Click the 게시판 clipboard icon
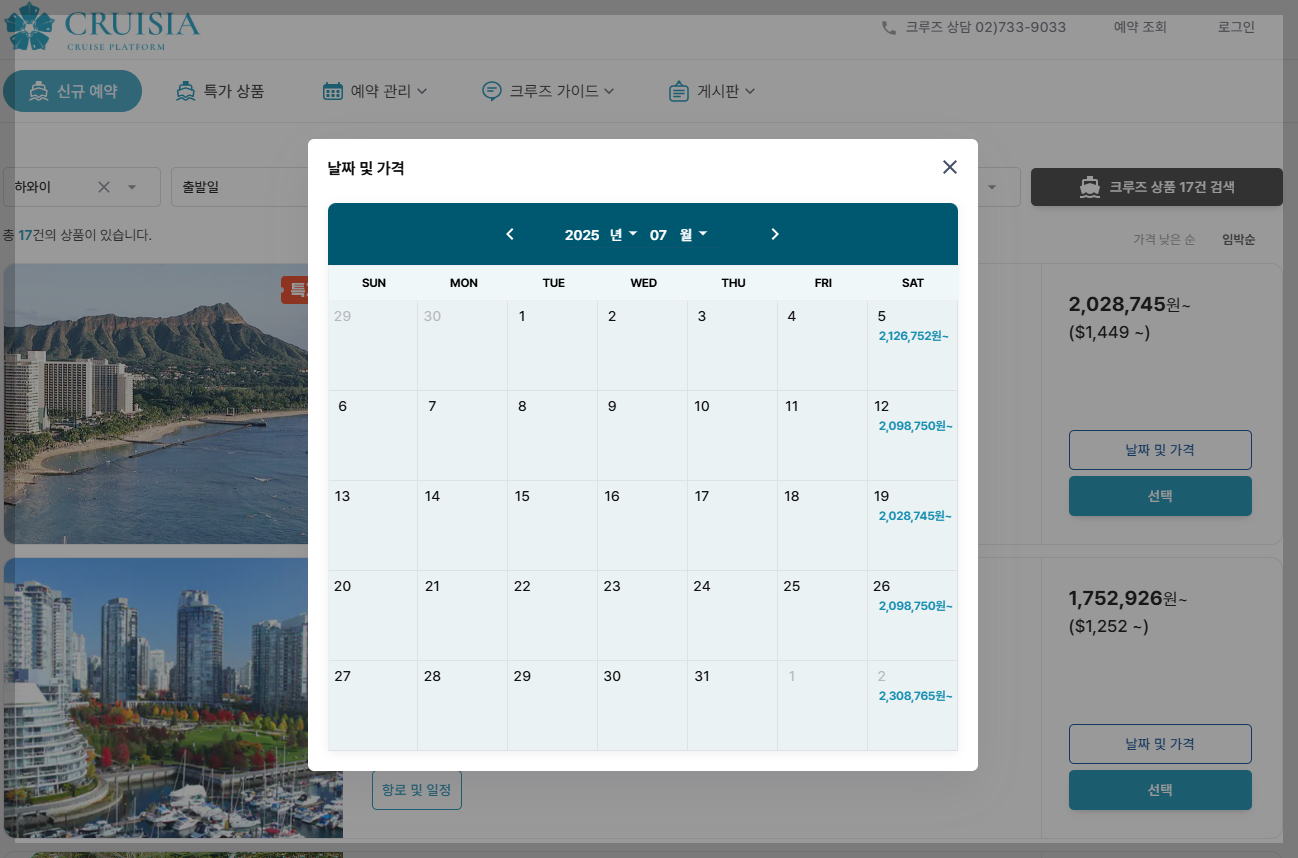Screen dimensions: 1298x858 coord(679,91)
